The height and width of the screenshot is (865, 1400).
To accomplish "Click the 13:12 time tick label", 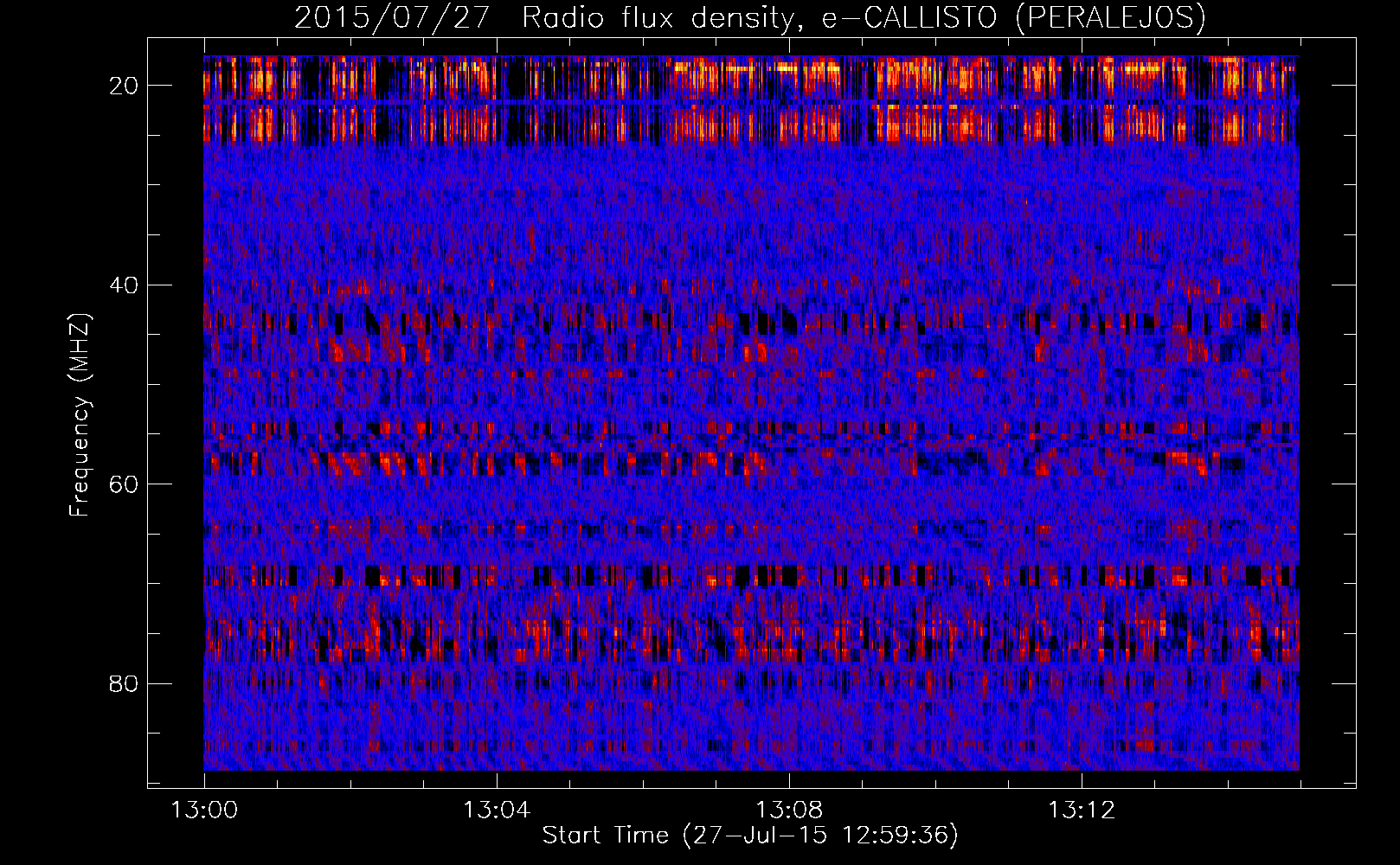I will [x=1082, y=811].
